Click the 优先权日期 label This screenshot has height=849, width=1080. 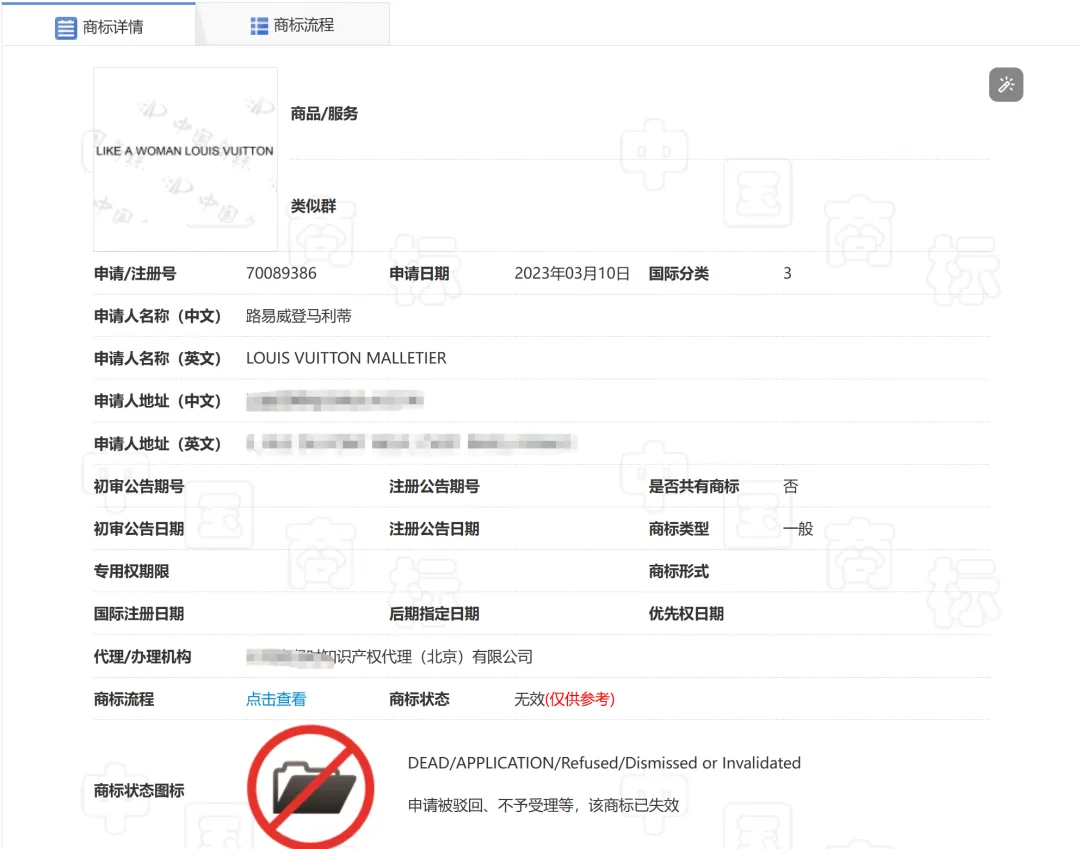tap(686, 614)
